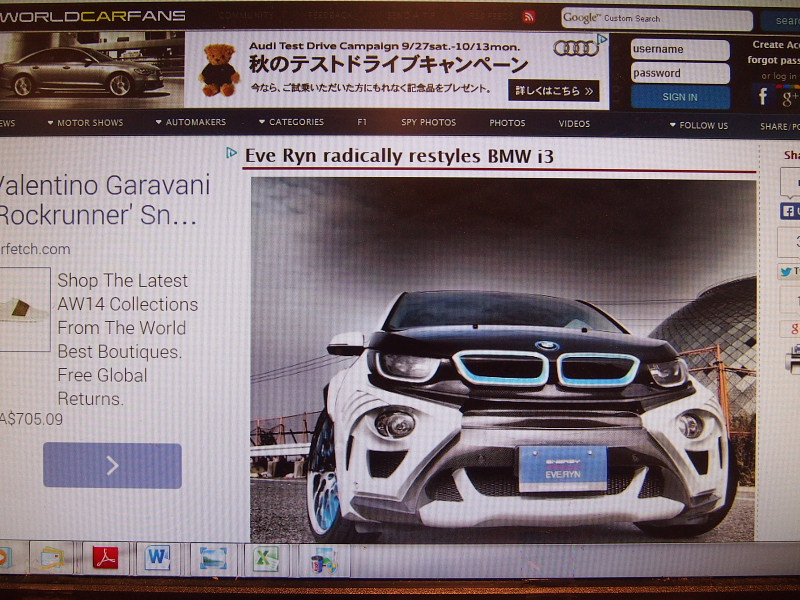Open the Photos section
The width and height of the screenshot is (800, 600).
click(507, 123)
